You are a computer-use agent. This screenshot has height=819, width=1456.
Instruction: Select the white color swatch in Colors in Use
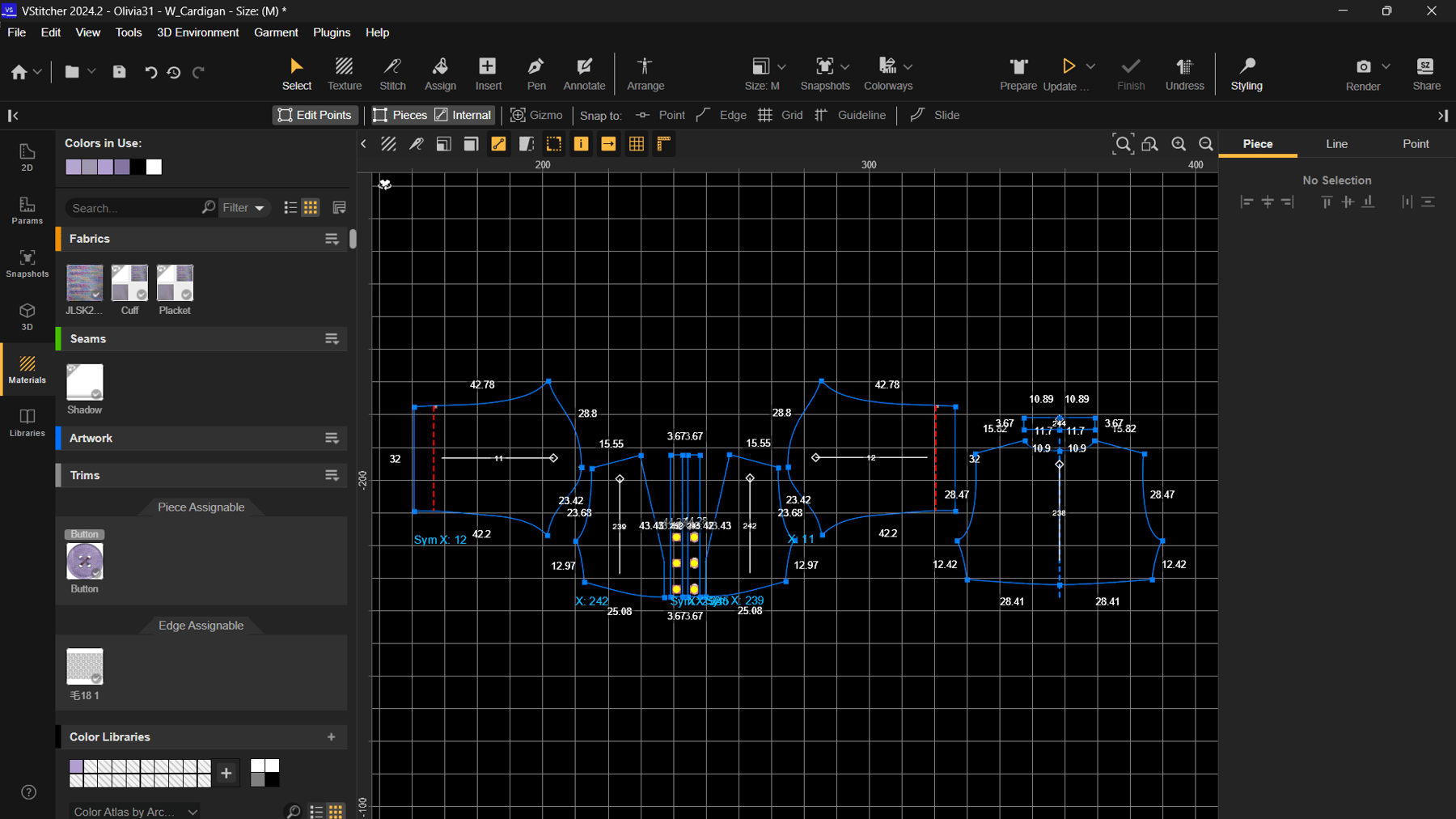(x=154, y=167)
